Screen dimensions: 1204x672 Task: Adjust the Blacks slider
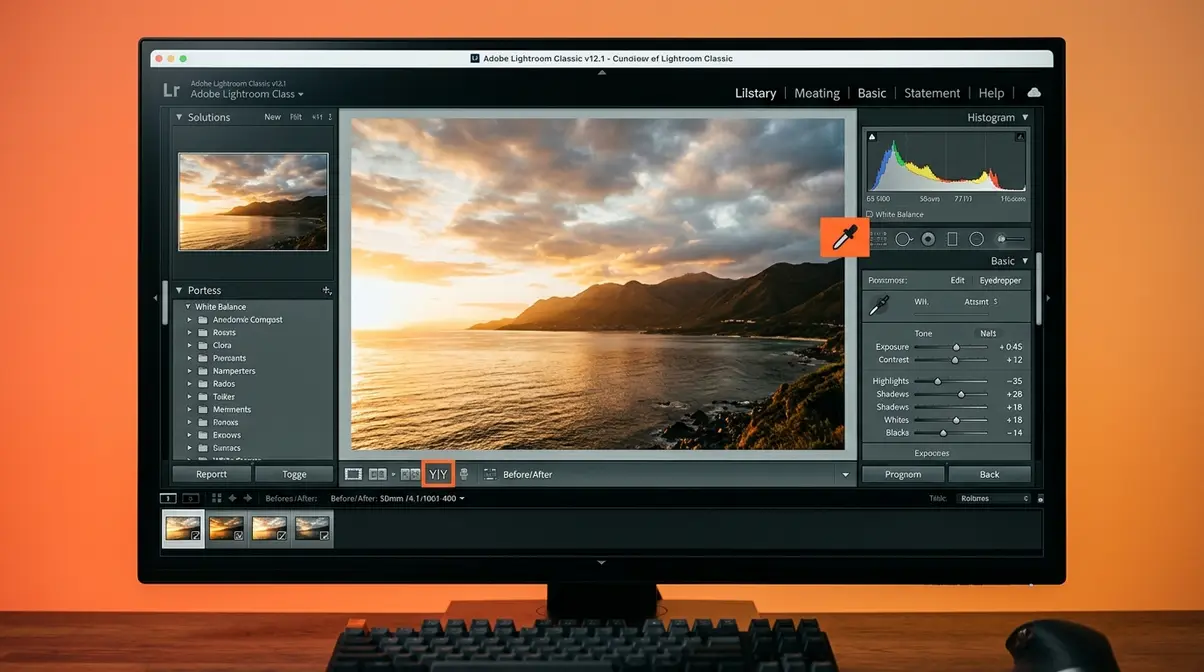[950, 433]
